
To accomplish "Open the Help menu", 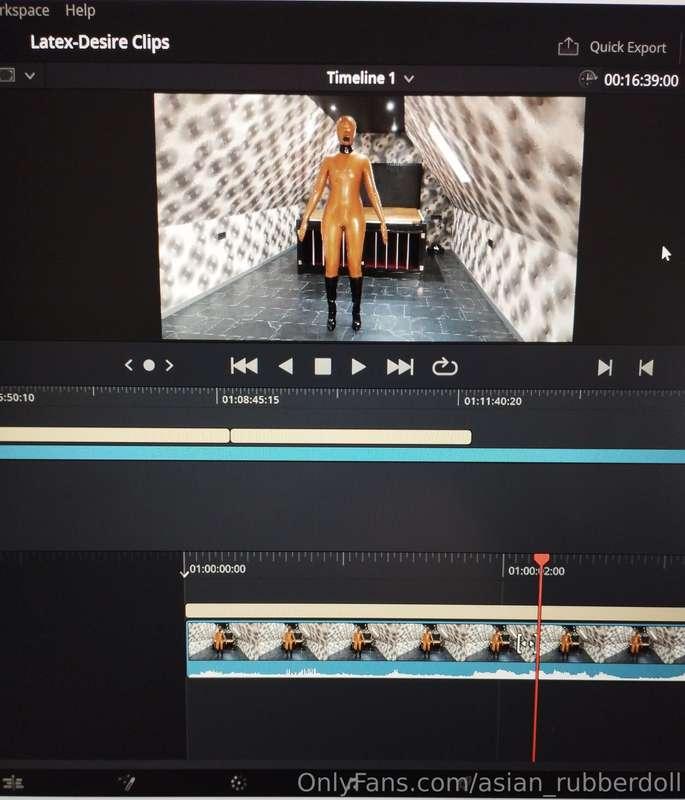I will click(80, 10).
